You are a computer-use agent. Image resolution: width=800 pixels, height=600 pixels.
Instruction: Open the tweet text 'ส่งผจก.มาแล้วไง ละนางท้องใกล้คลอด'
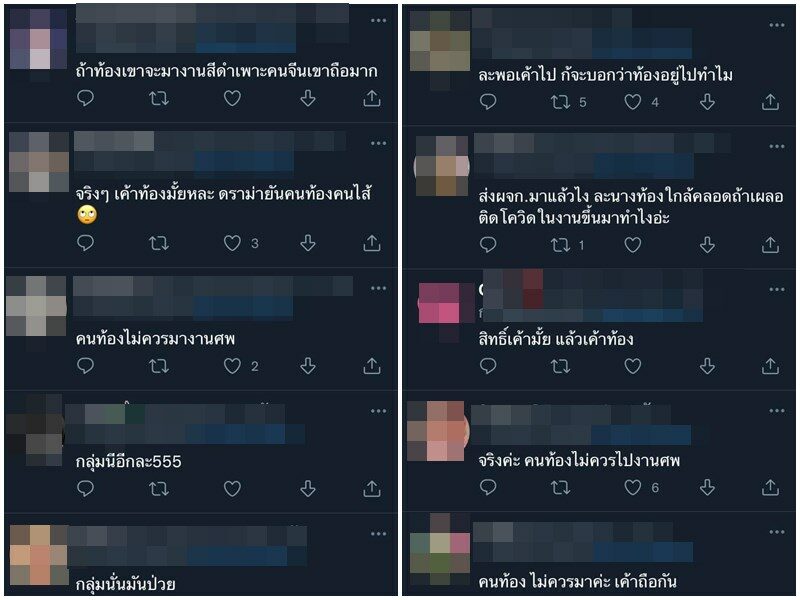(631, 207)
